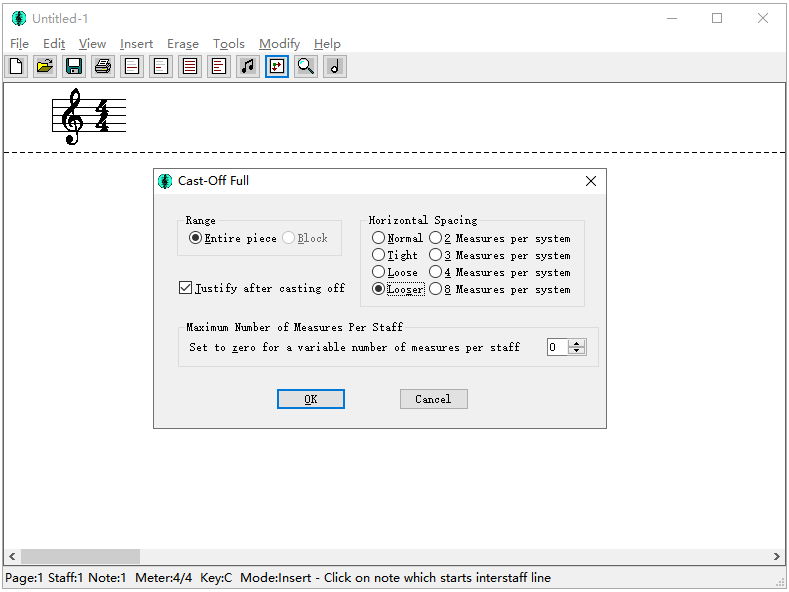This screenshot has width=789, height=592.
Task: Open the Tools menu
Action: 228,44
